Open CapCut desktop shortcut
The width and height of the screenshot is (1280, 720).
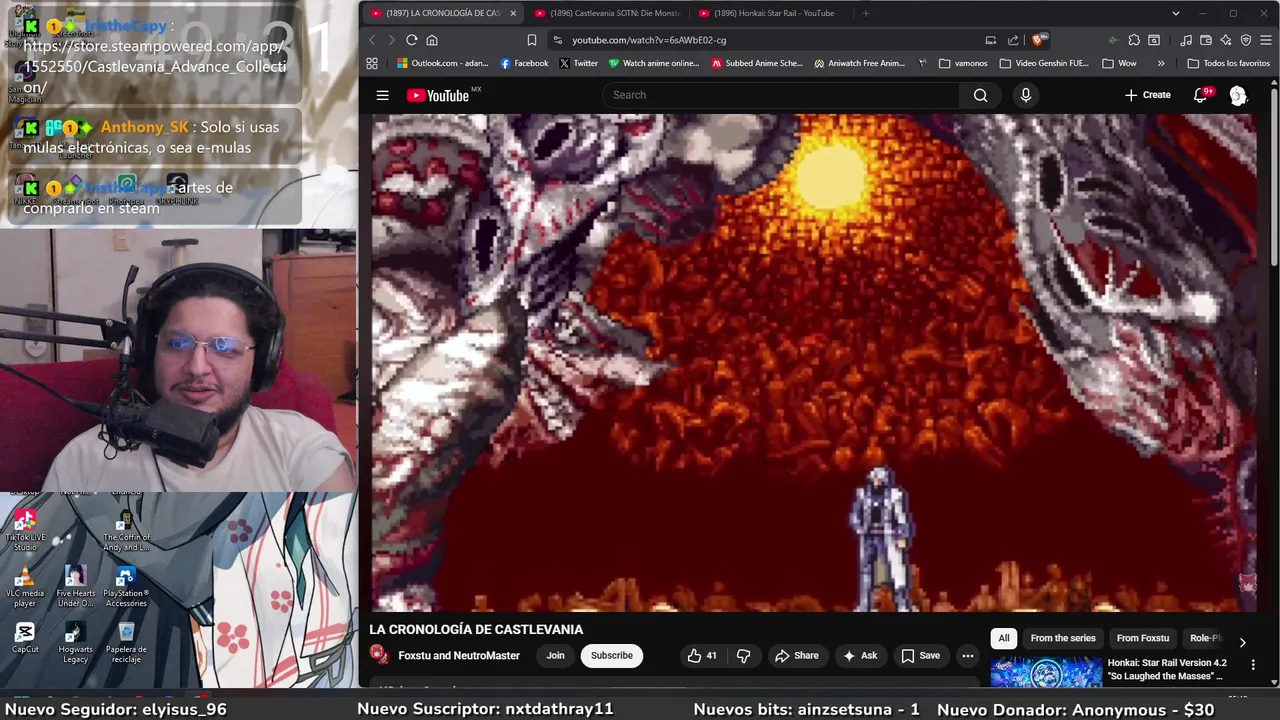[x=25, y=637]
